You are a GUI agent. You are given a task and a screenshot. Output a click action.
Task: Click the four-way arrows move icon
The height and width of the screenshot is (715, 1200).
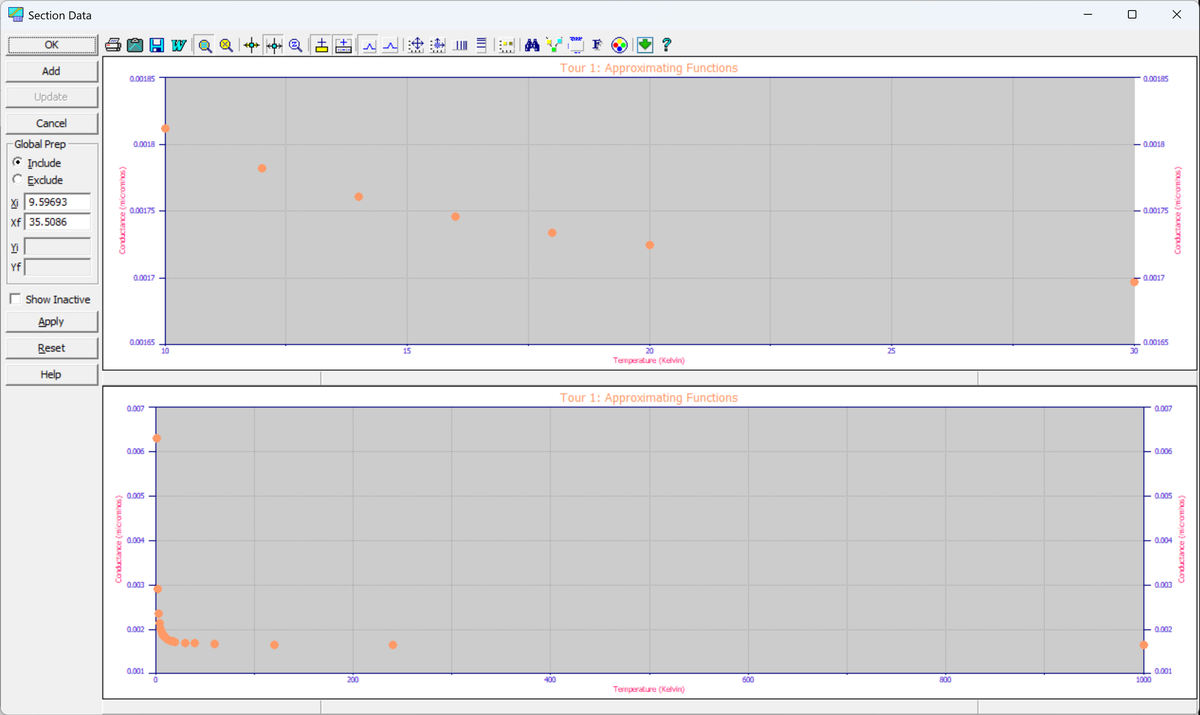point(417,45)
